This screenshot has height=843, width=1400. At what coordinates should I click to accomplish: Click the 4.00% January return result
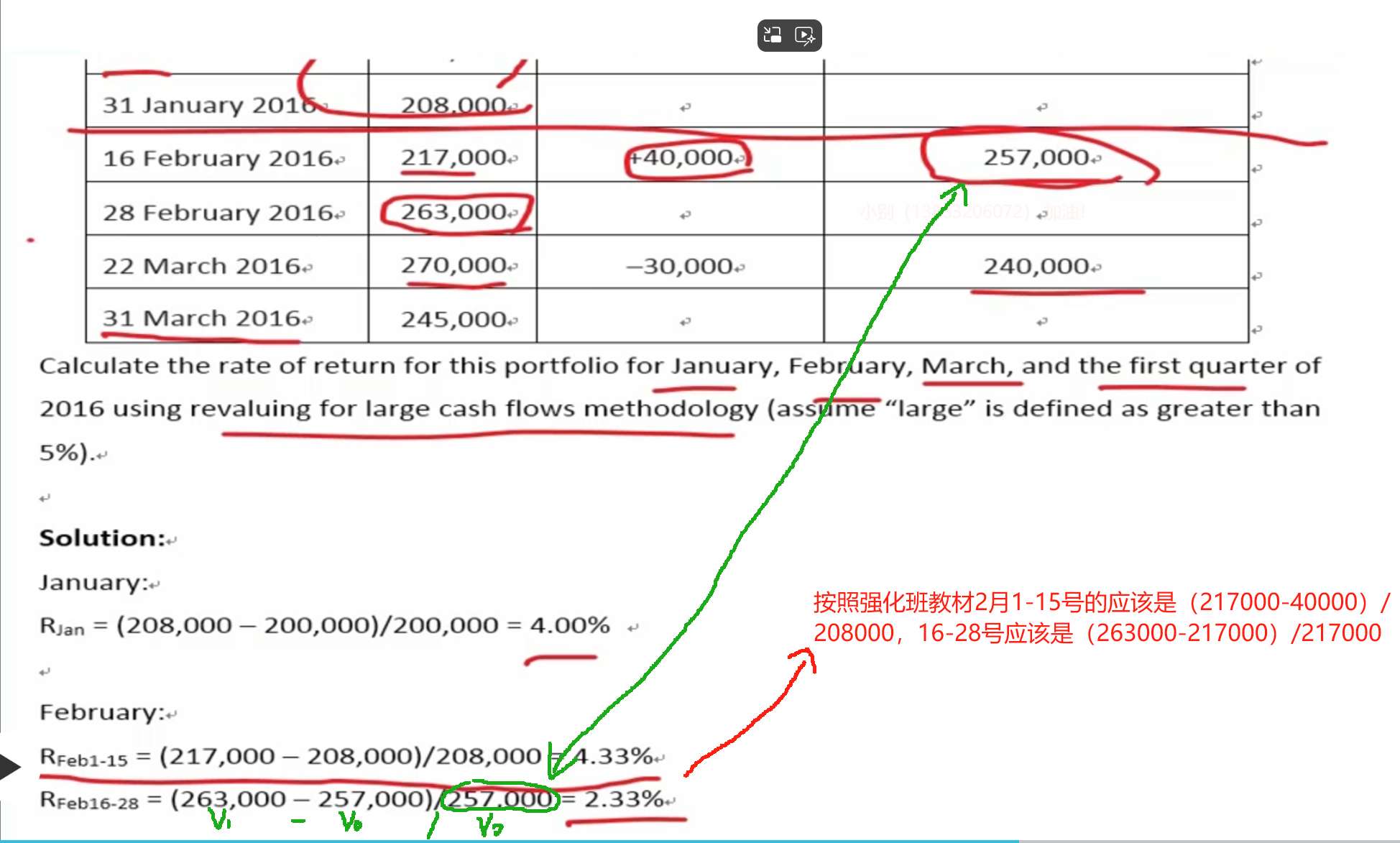569,625
